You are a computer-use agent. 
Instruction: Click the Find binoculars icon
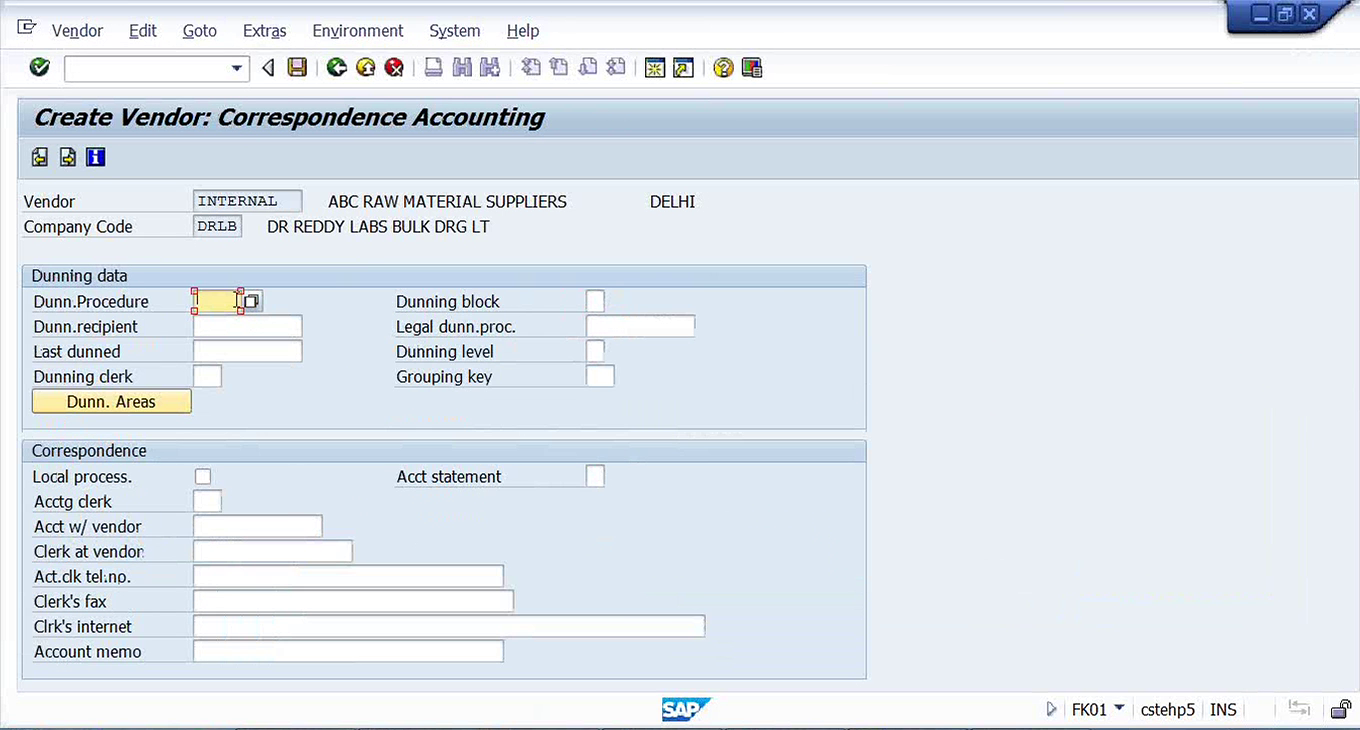tap(462, 68)
